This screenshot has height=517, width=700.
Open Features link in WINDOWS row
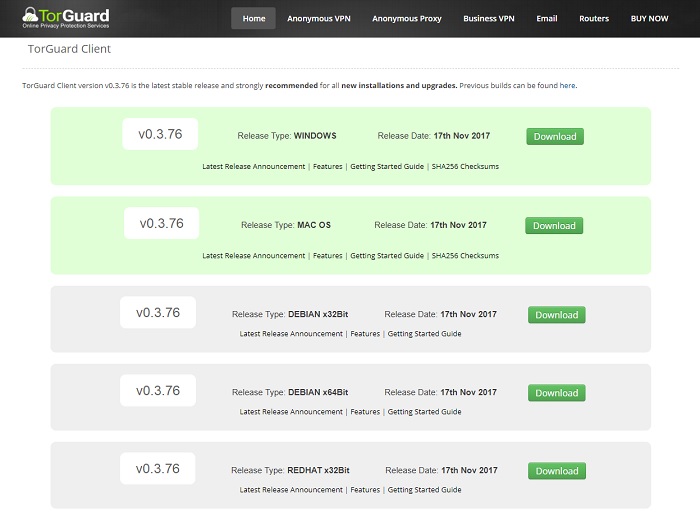click(x=328, y=167)
